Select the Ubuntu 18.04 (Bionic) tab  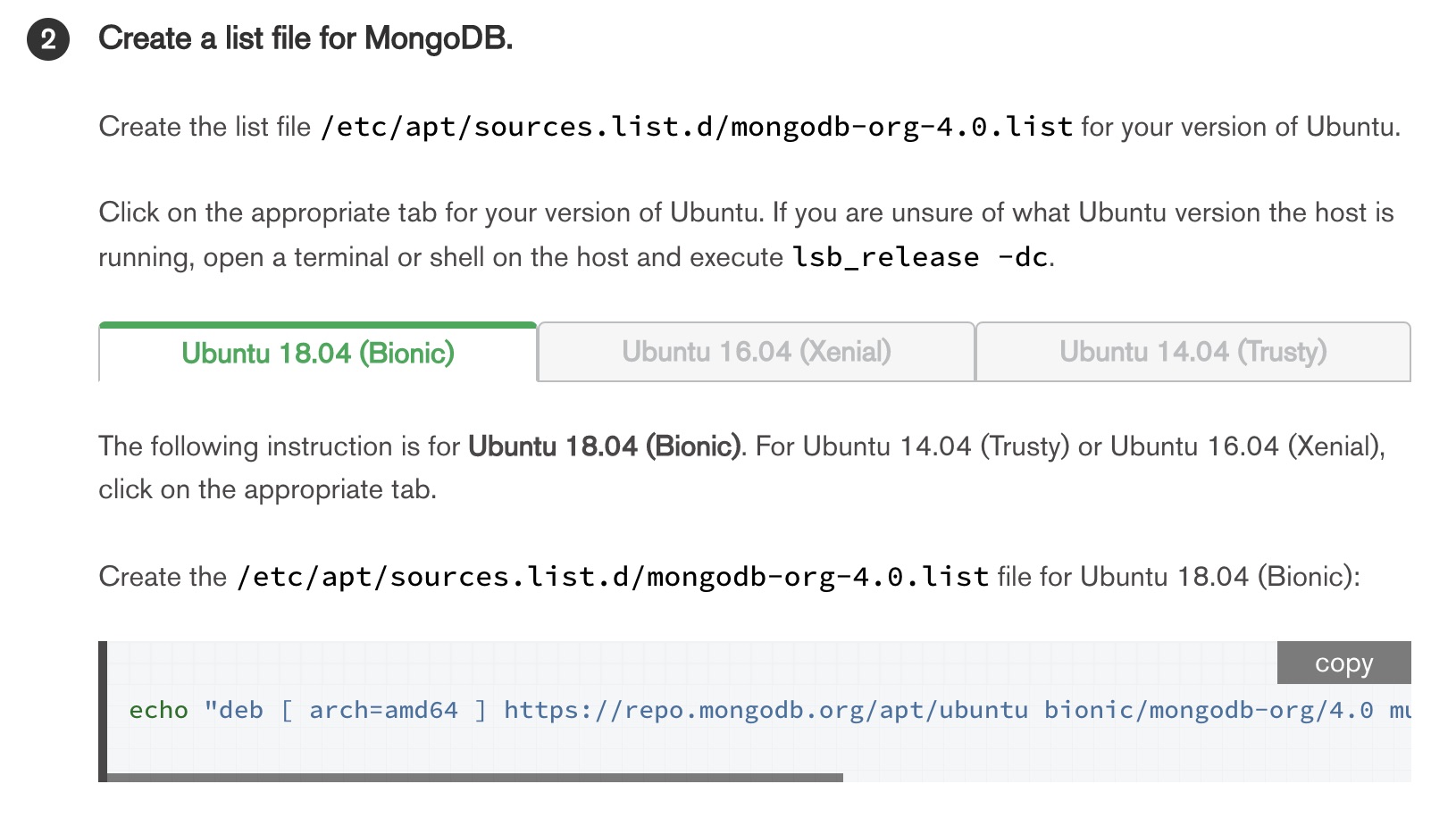point(317,354)
